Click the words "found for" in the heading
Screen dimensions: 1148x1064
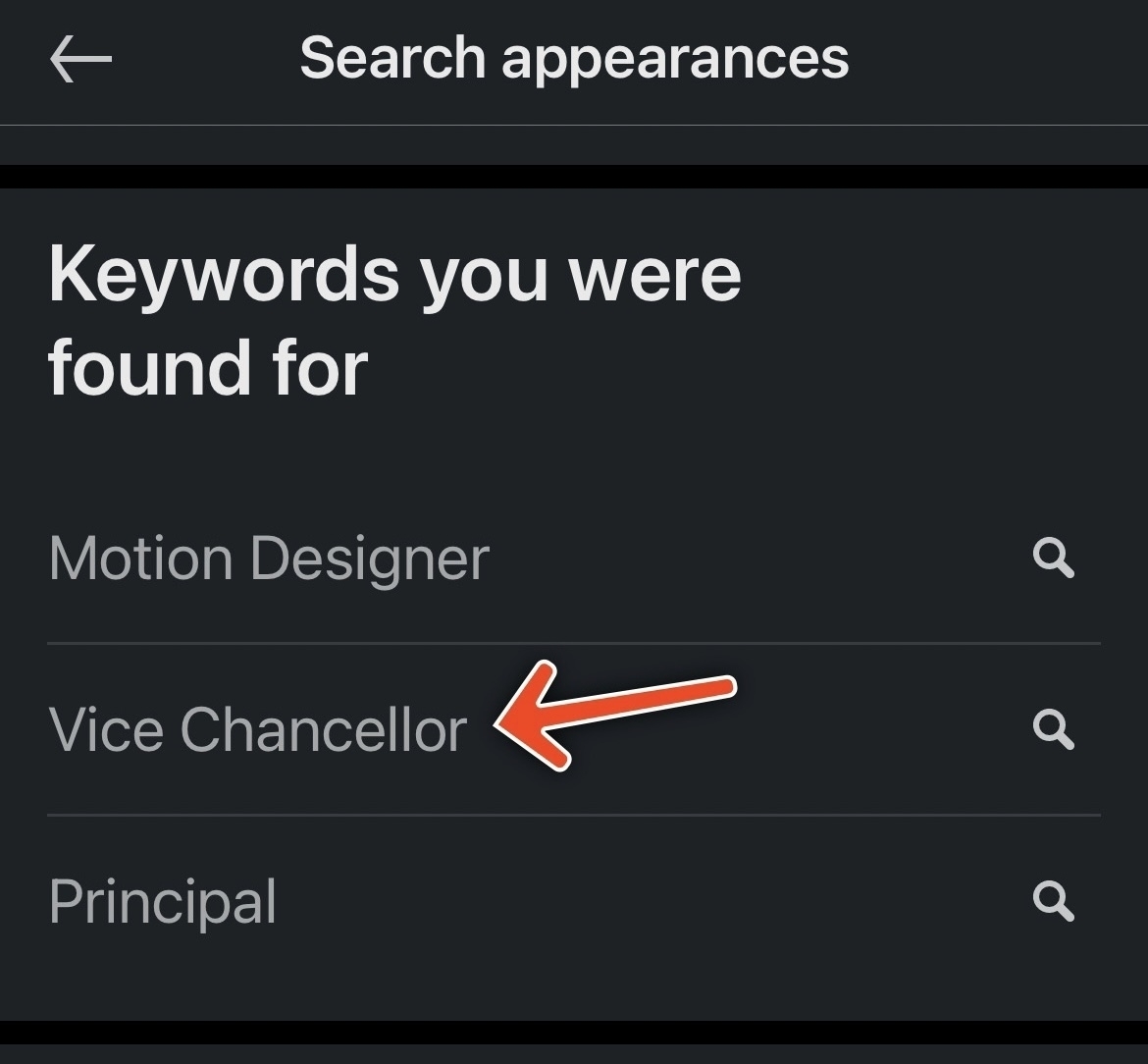pos(208,368)
